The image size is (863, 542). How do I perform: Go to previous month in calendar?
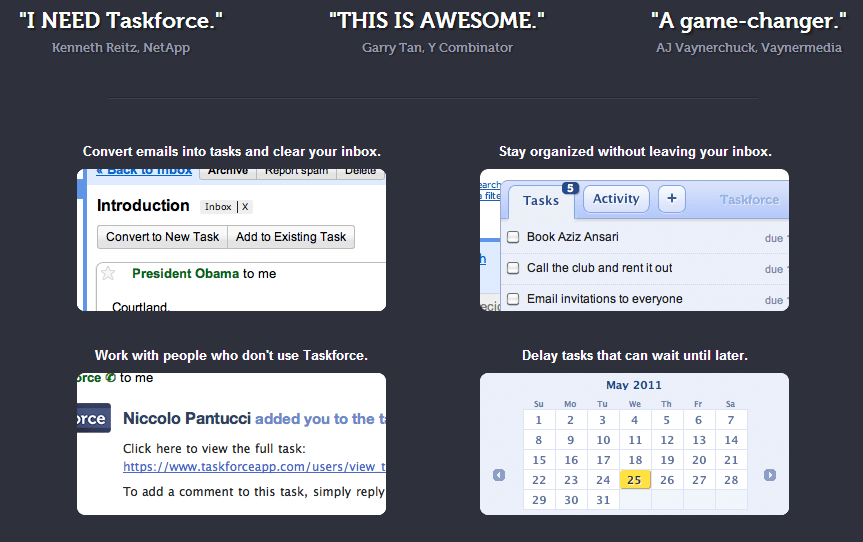(499, 475)
